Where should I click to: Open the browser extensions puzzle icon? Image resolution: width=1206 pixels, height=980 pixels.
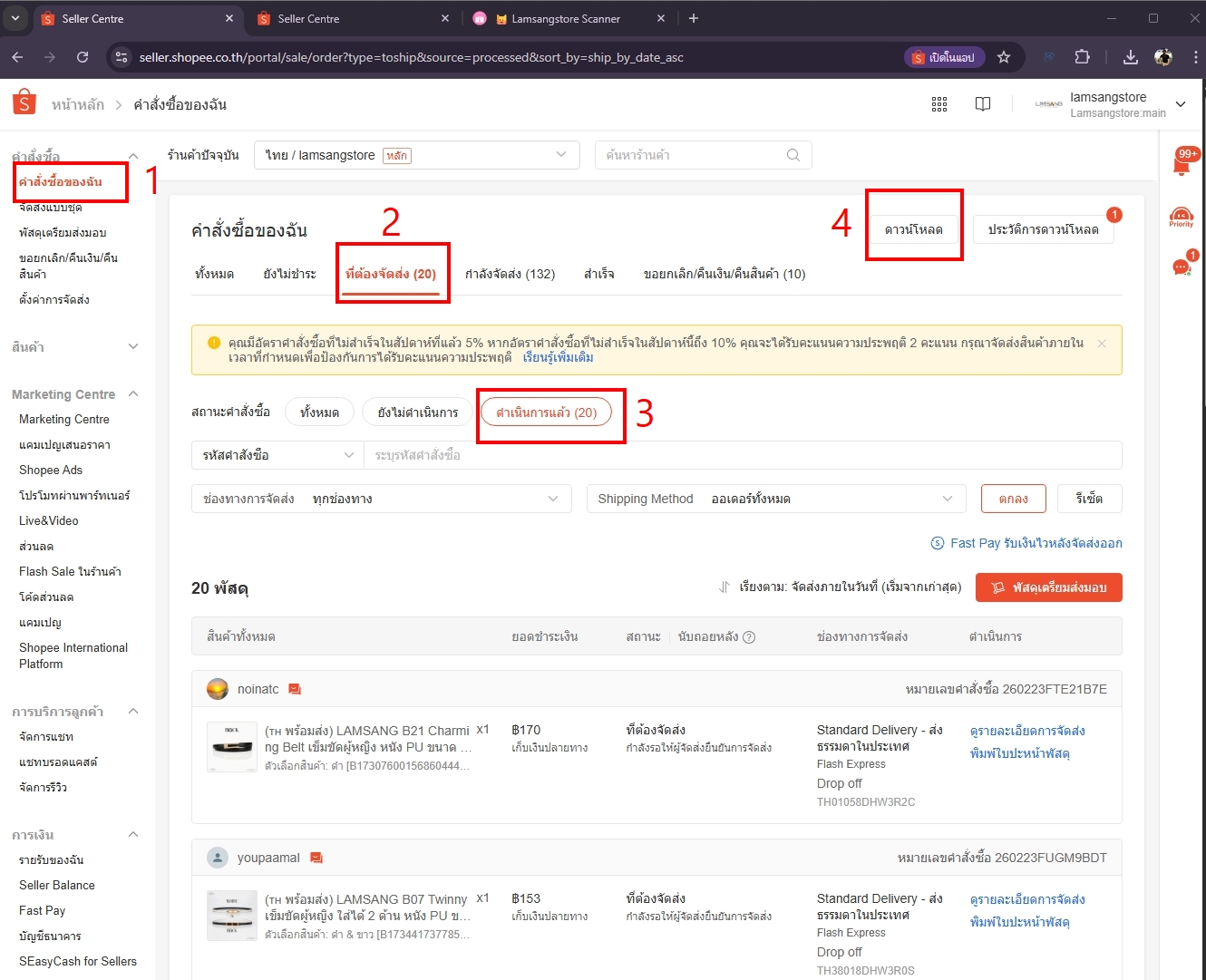[x=1082, y=57]
